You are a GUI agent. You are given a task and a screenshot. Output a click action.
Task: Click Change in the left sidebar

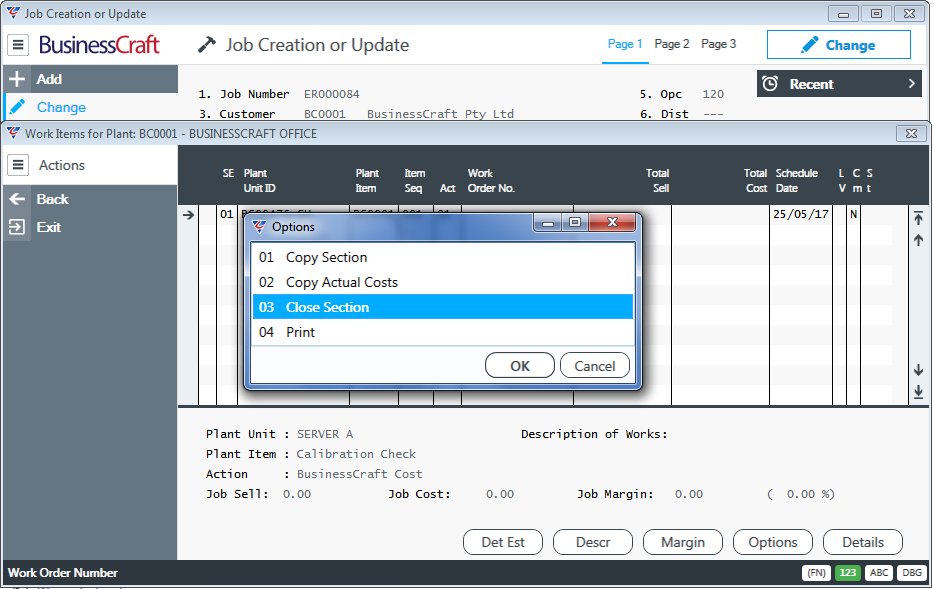(91, 107)
